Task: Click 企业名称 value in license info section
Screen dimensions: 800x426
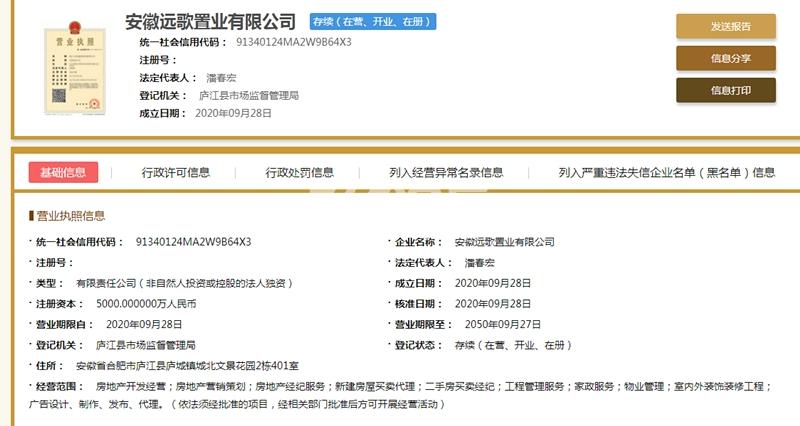Action: click(x=505, y=242)
